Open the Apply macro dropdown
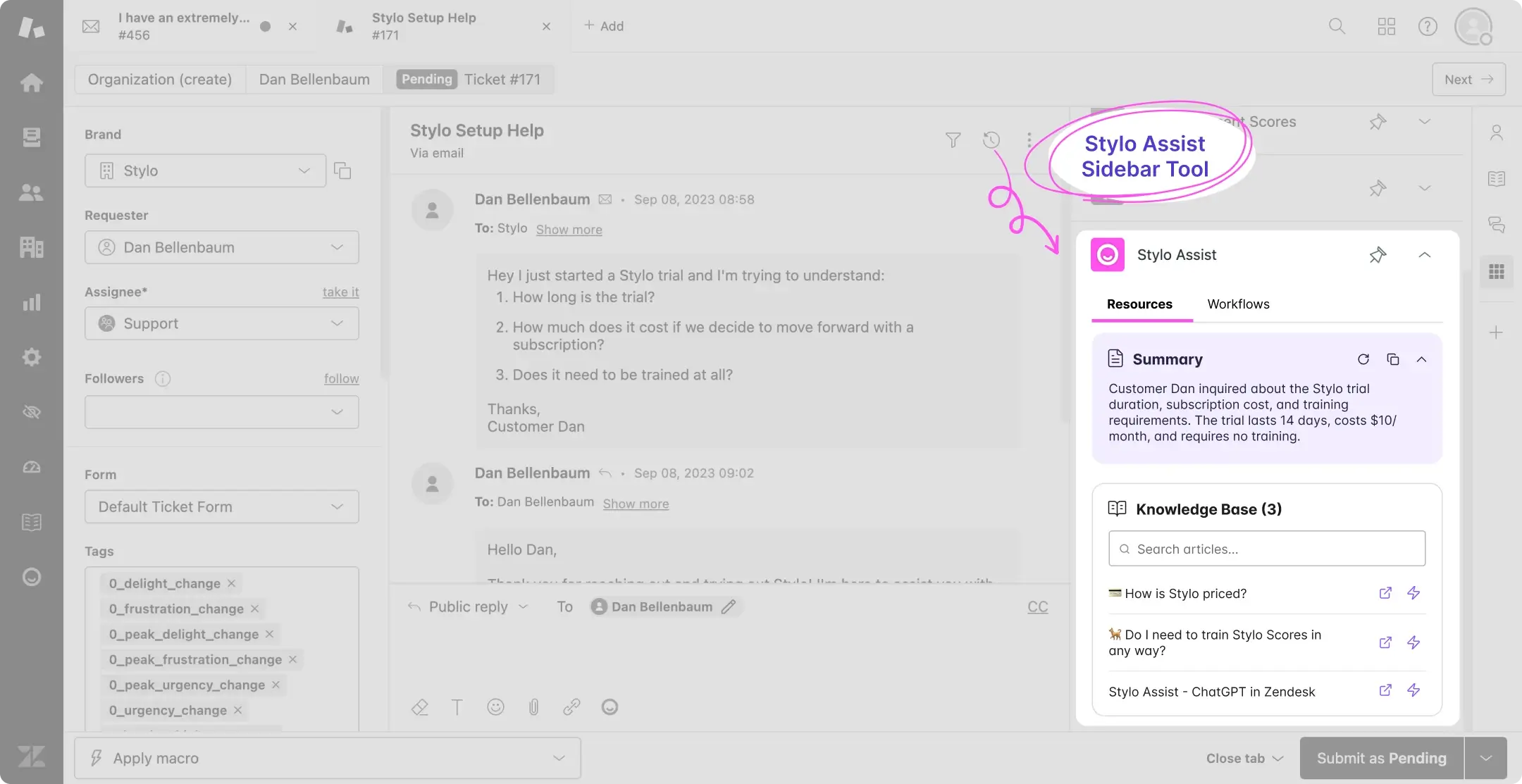Image resolution: width=1522 pixels, height=784 pixels. pos(328,758)
